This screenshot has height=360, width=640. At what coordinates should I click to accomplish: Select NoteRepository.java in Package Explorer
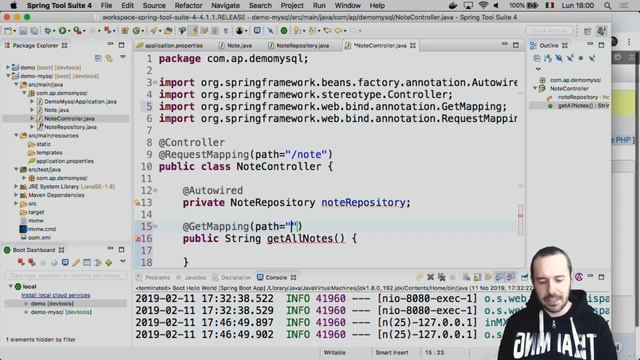[x=70, y=127]
